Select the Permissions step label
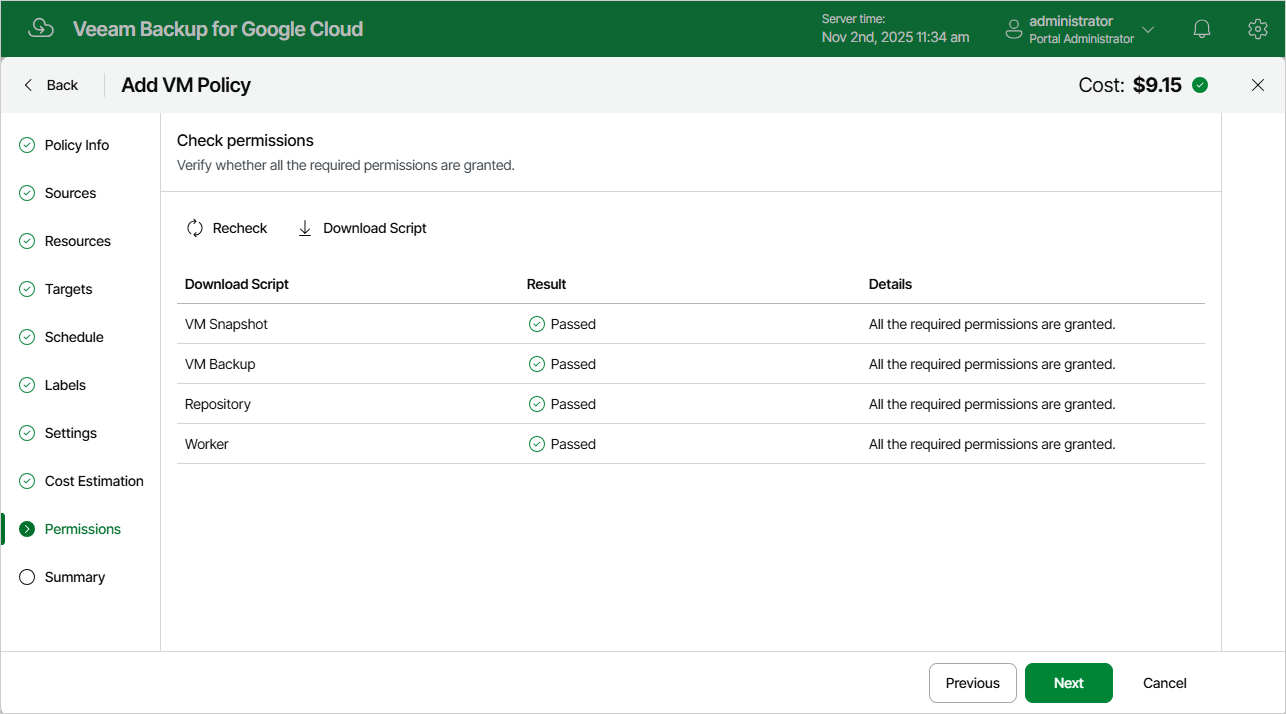Viewport: 1286px width, 714px height. (x=83, y=529)
